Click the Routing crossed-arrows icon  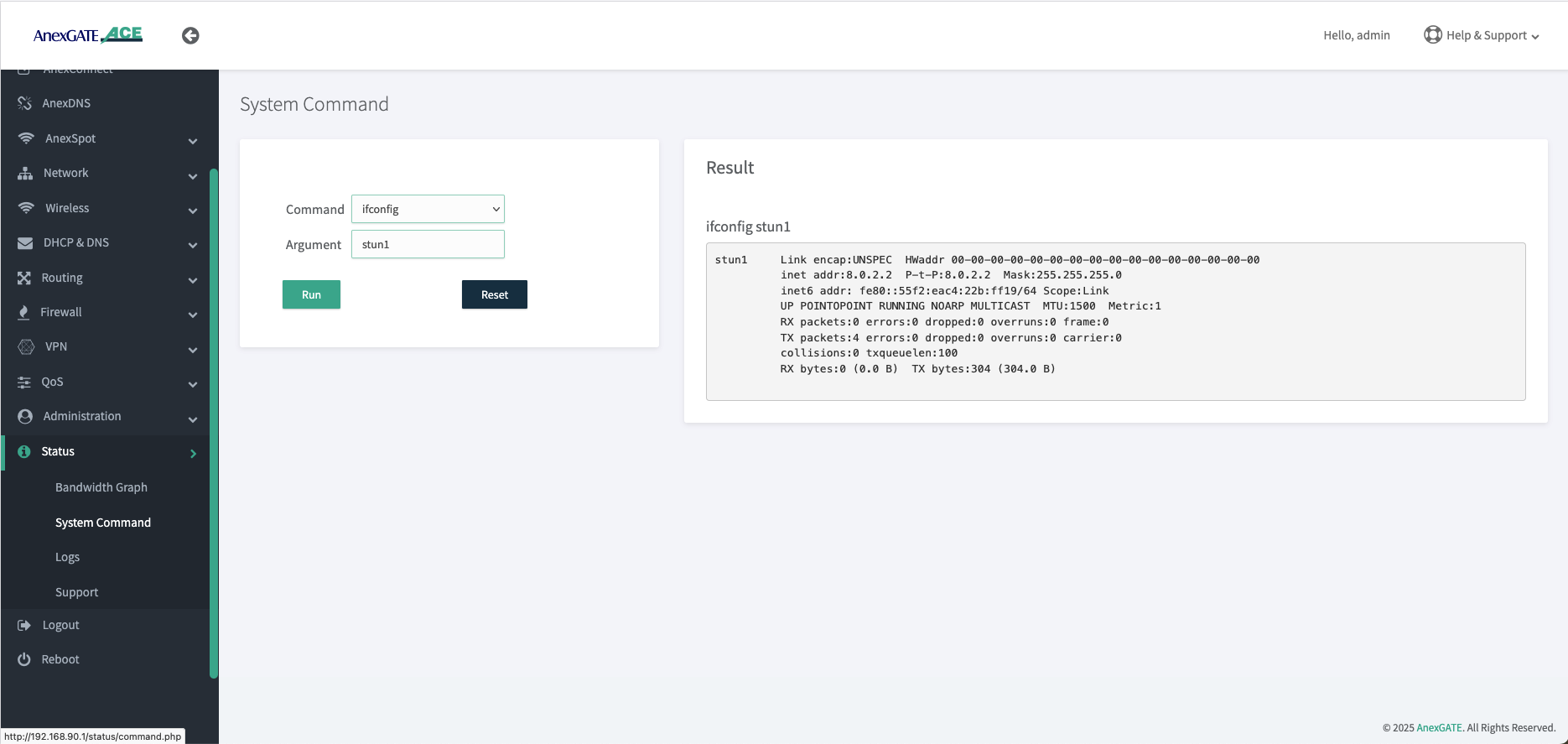[24, 278]
